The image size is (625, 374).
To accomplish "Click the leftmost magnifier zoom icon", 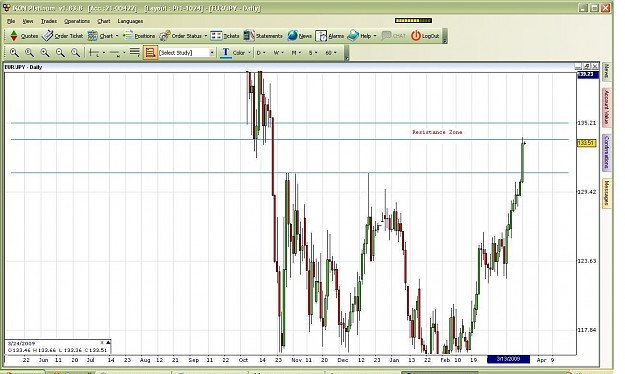I will pos(14,53).
